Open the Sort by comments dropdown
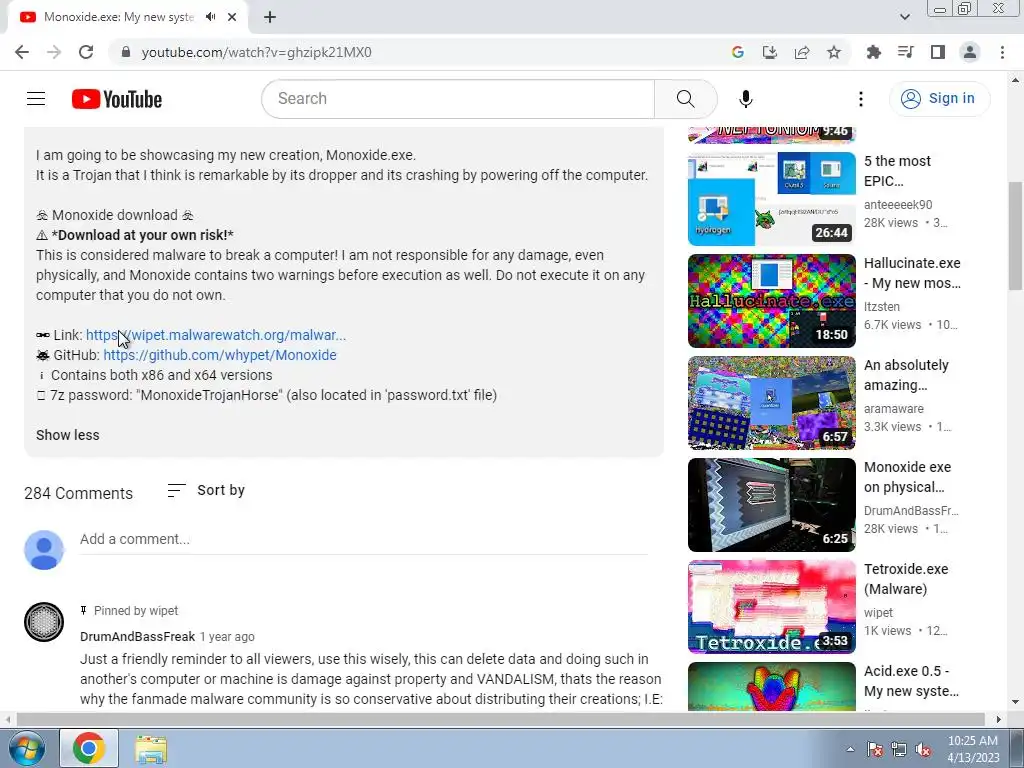This screenshot has width=1024, height=768. 206,490
